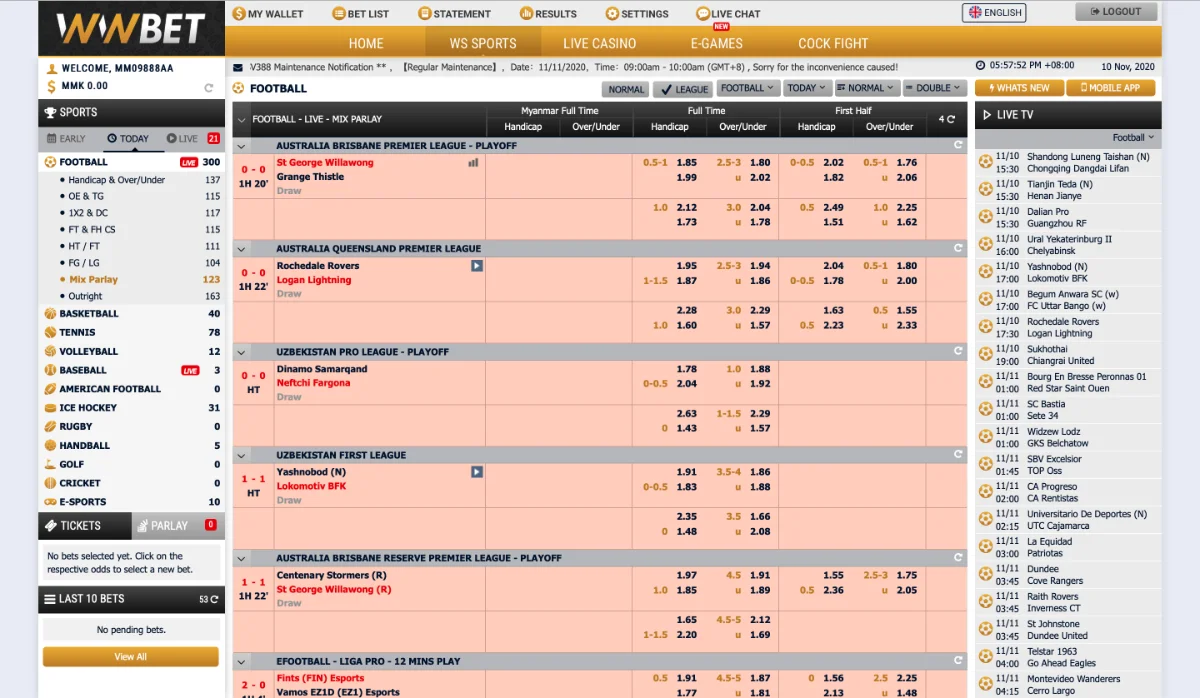Open the Live TV Football filter dropdown
The width and height of the screenshot is (1200, 698).
click(1133, 138)
